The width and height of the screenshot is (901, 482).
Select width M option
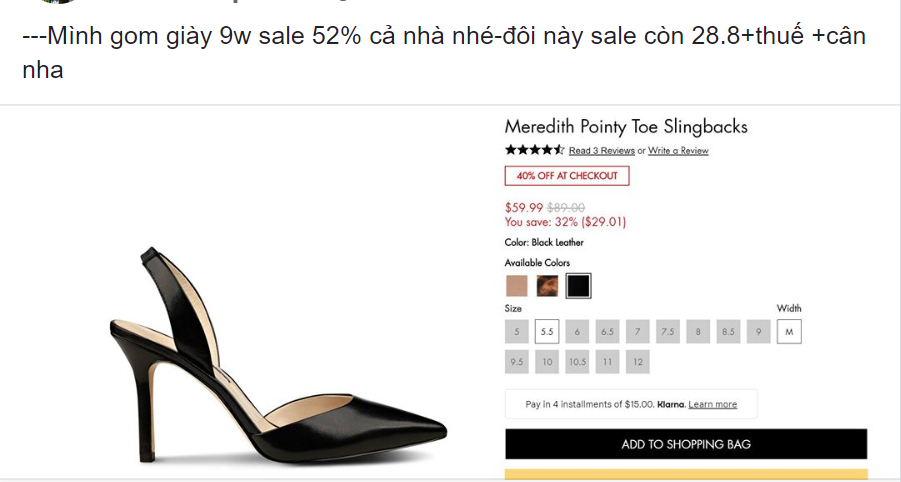789,332
